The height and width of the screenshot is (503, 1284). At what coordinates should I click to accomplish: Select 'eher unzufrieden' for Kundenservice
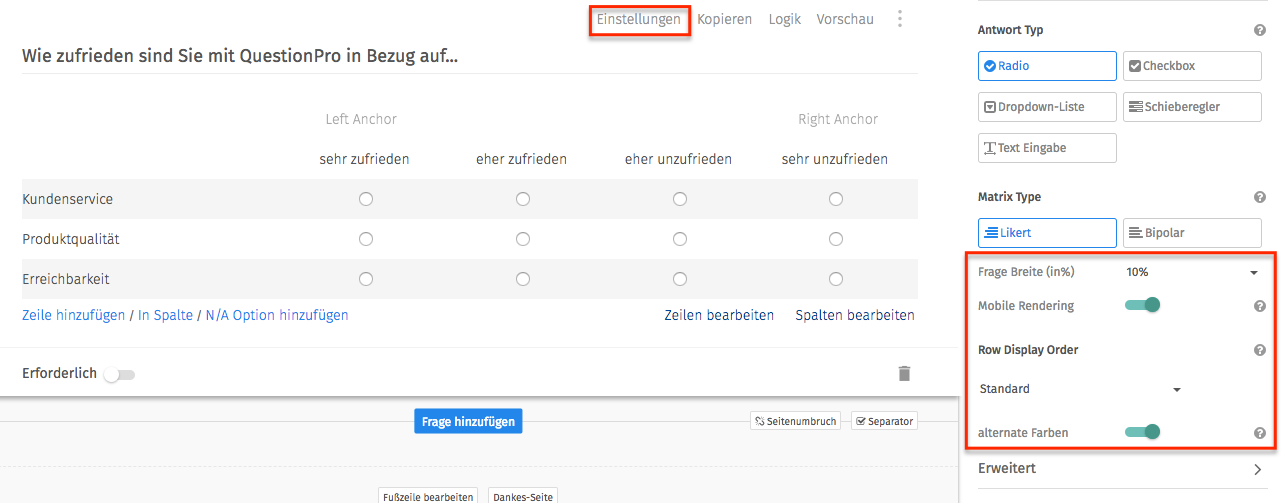pyautogui.click(x=680, y=199)
